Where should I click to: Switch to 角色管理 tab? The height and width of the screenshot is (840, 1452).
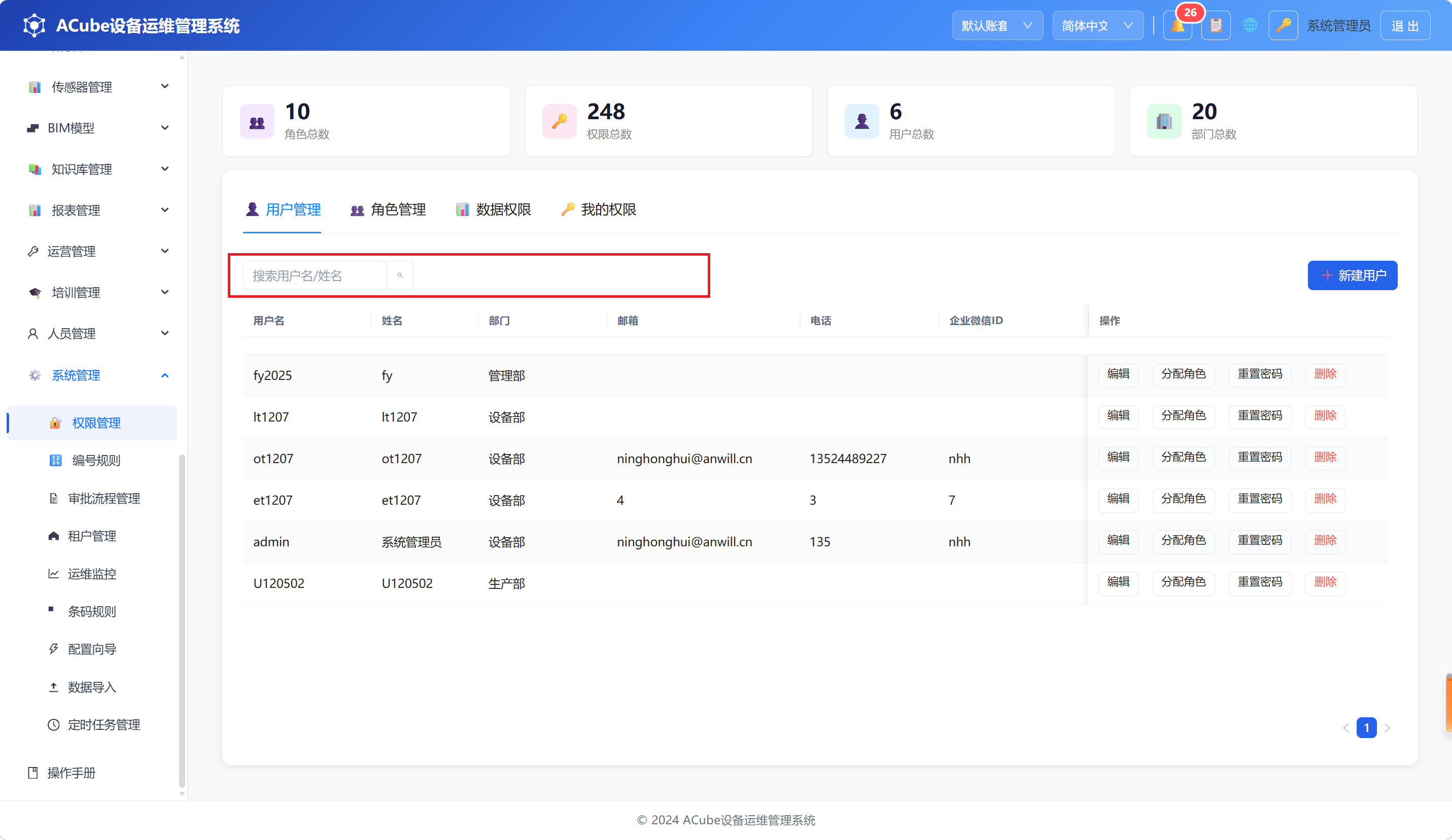click(x=388, y=209)
